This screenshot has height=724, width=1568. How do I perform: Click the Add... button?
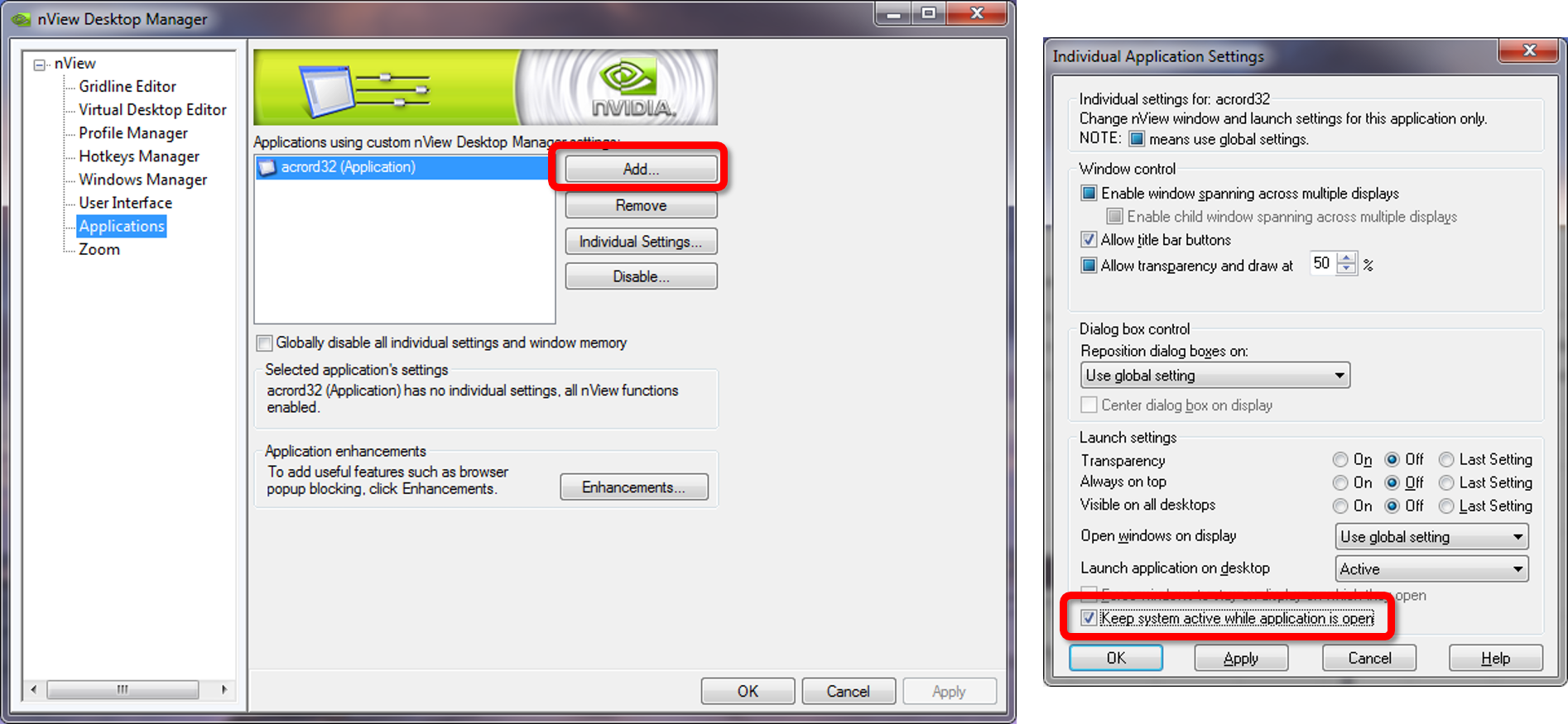[x=641, y=169]
